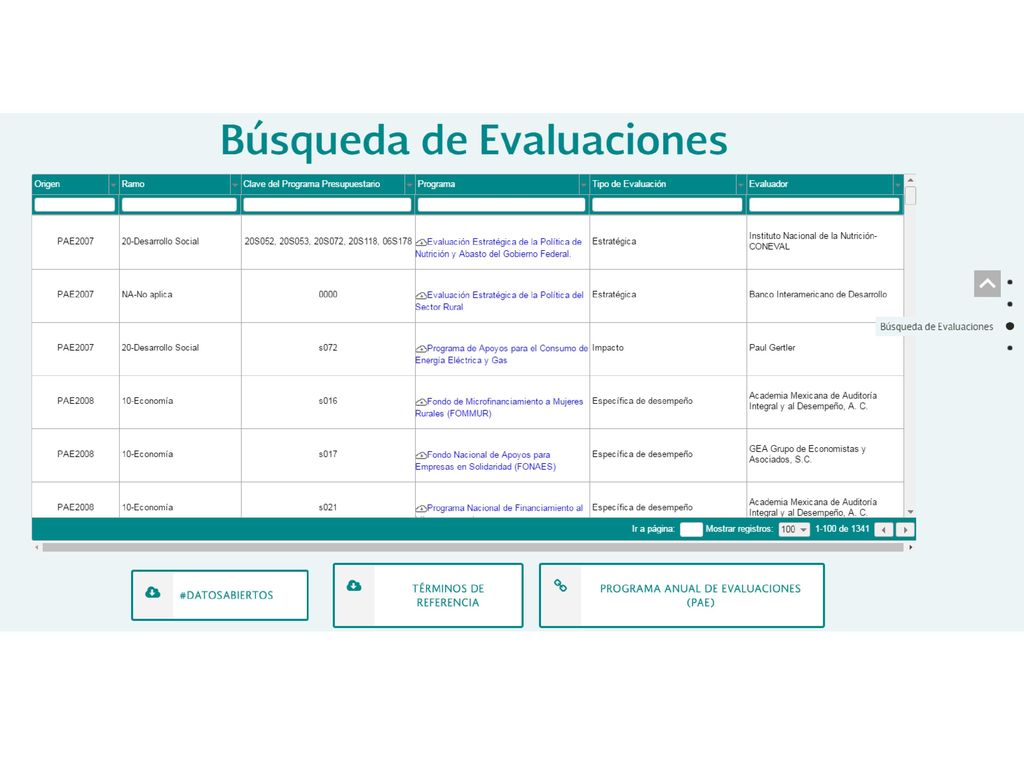The image size is (1024, 768).
Task: Go to the next page of results
Action: click(x=905, y=530)
